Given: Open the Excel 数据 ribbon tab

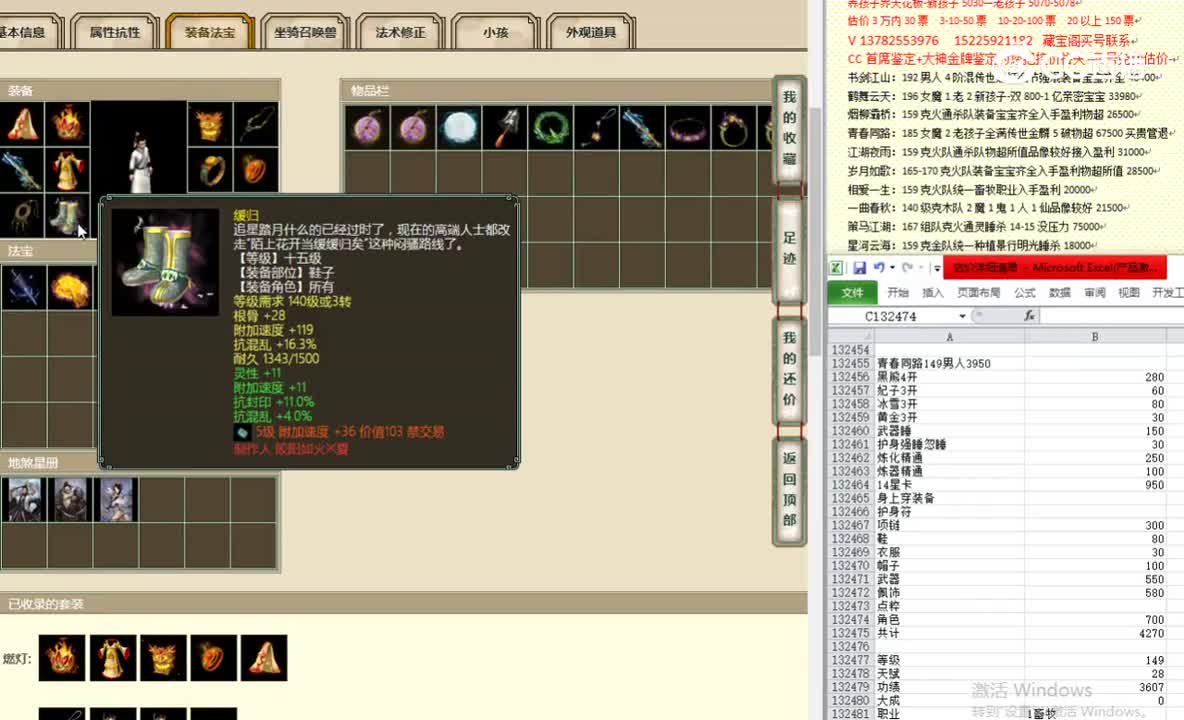Looking at the screenshot, I should tap(1059, 293).
